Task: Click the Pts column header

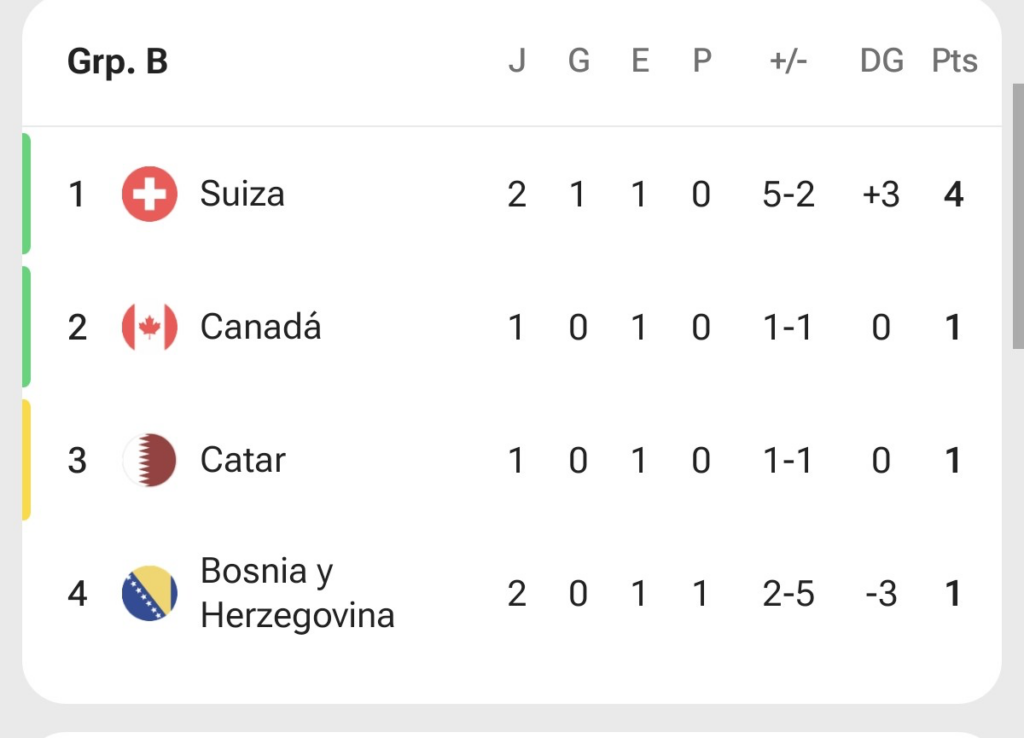Action: tap(954, 61)
